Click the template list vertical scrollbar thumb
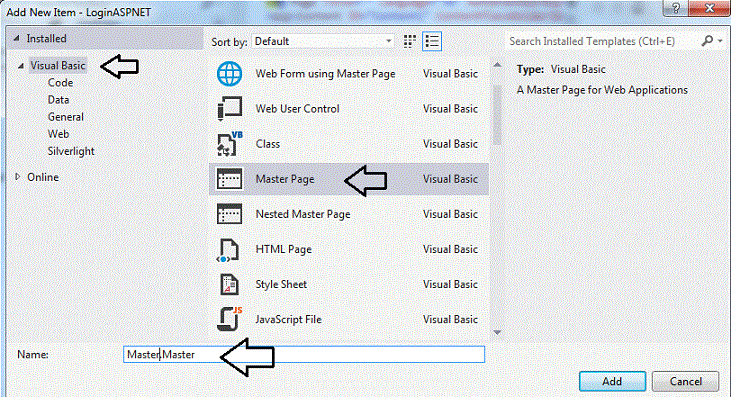 [x=497, y=115]
